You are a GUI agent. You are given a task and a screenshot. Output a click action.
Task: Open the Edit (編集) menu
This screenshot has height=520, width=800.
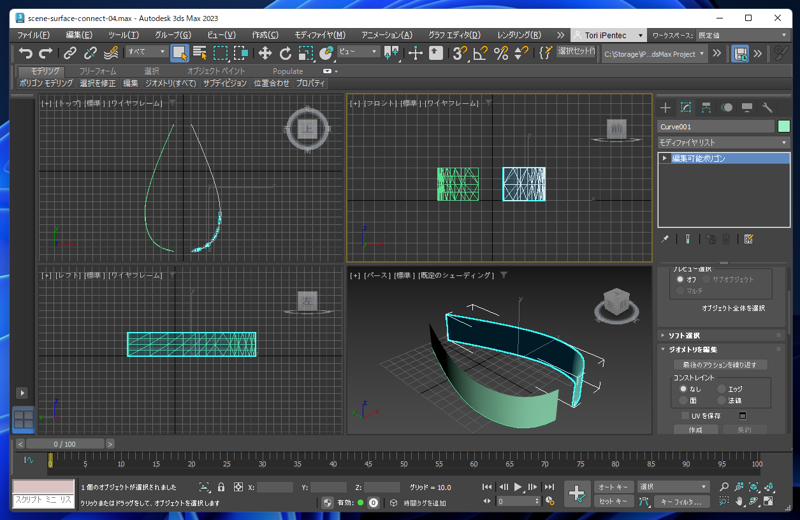click(79, 35)
